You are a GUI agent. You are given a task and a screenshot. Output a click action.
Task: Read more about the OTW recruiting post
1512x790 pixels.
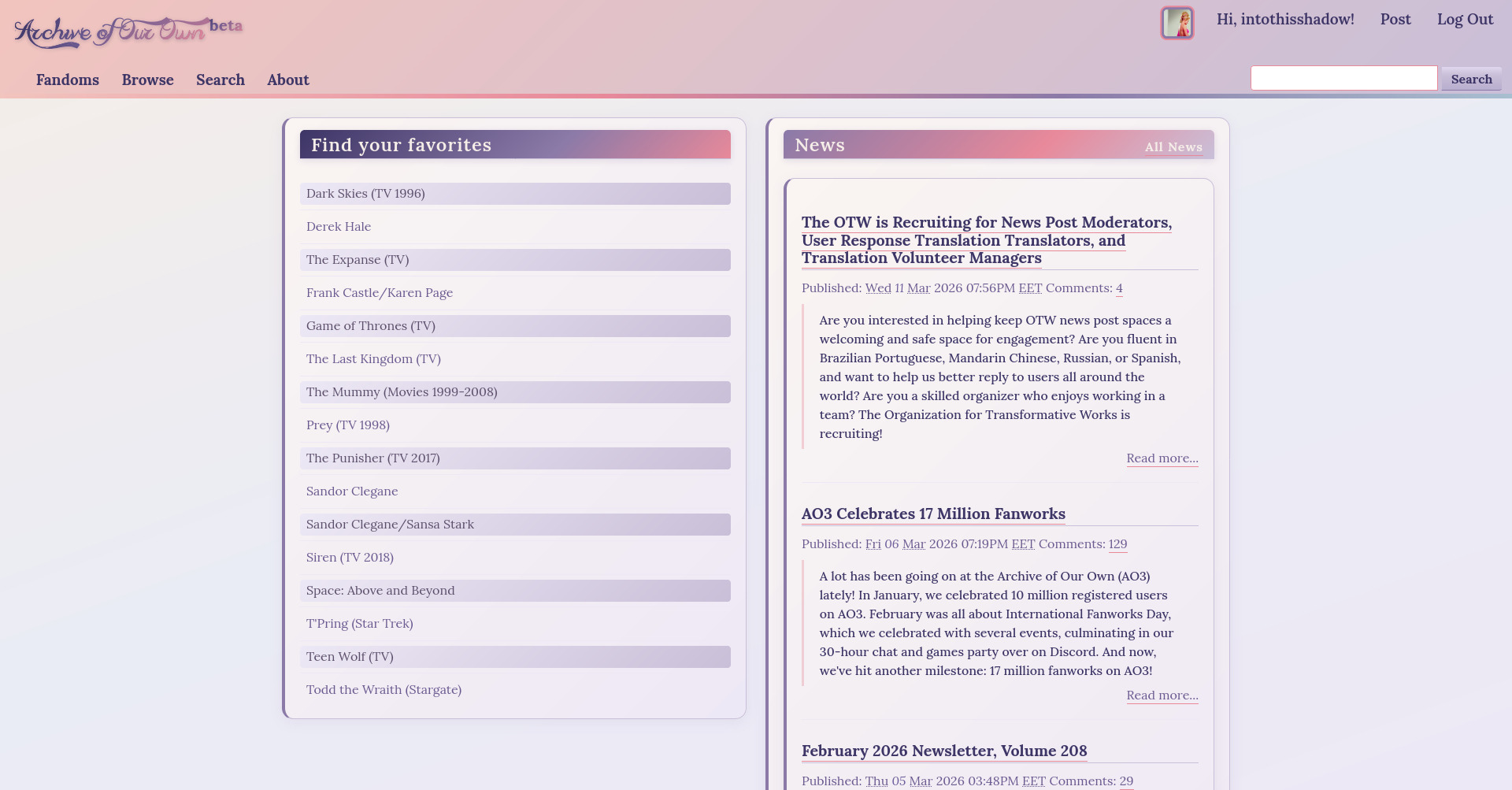tap(1162, 458)
